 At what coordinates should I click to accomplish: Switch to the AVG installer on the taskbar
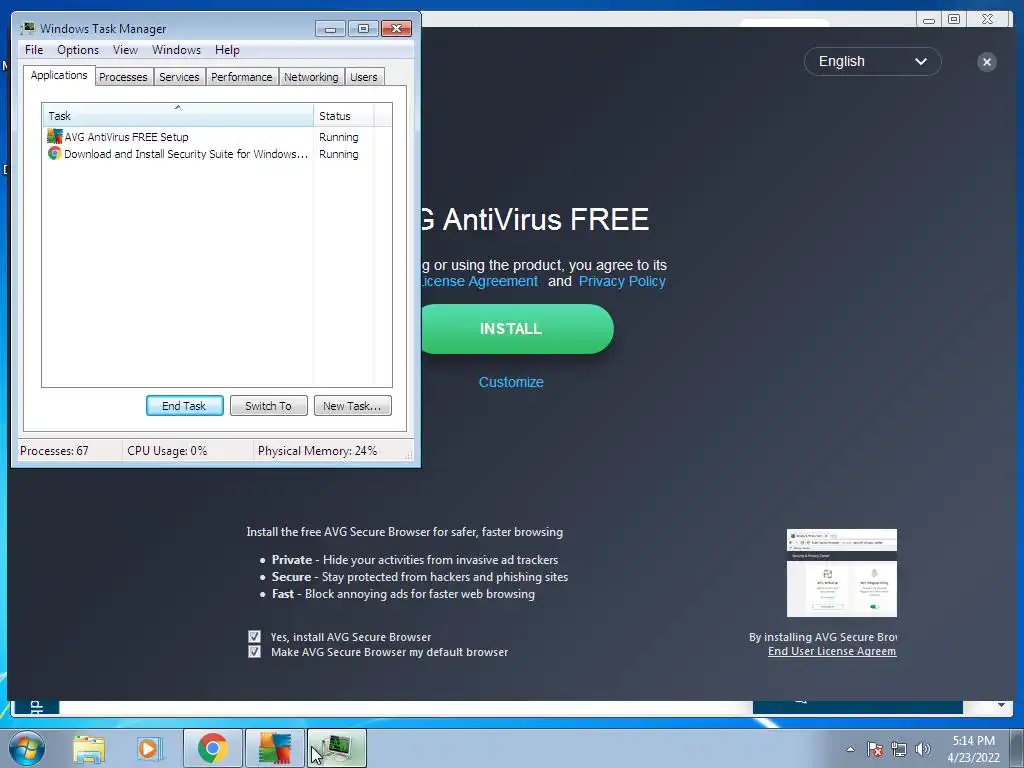(274, 748)
